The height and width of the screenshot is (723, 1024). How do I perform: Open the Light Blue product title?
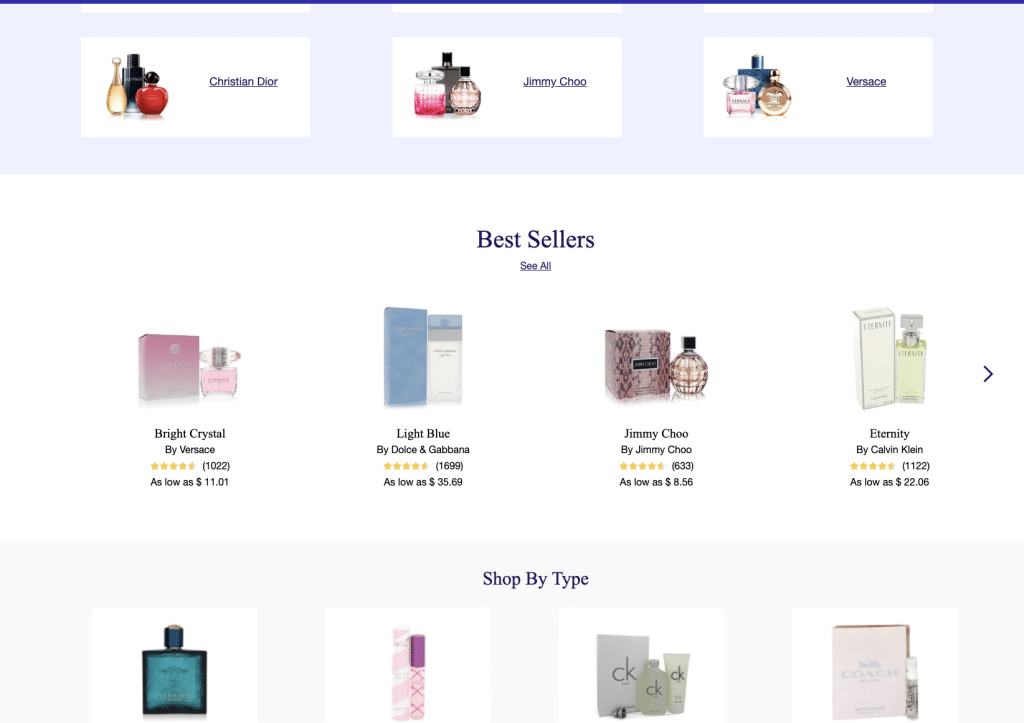[x=423, y=434]
